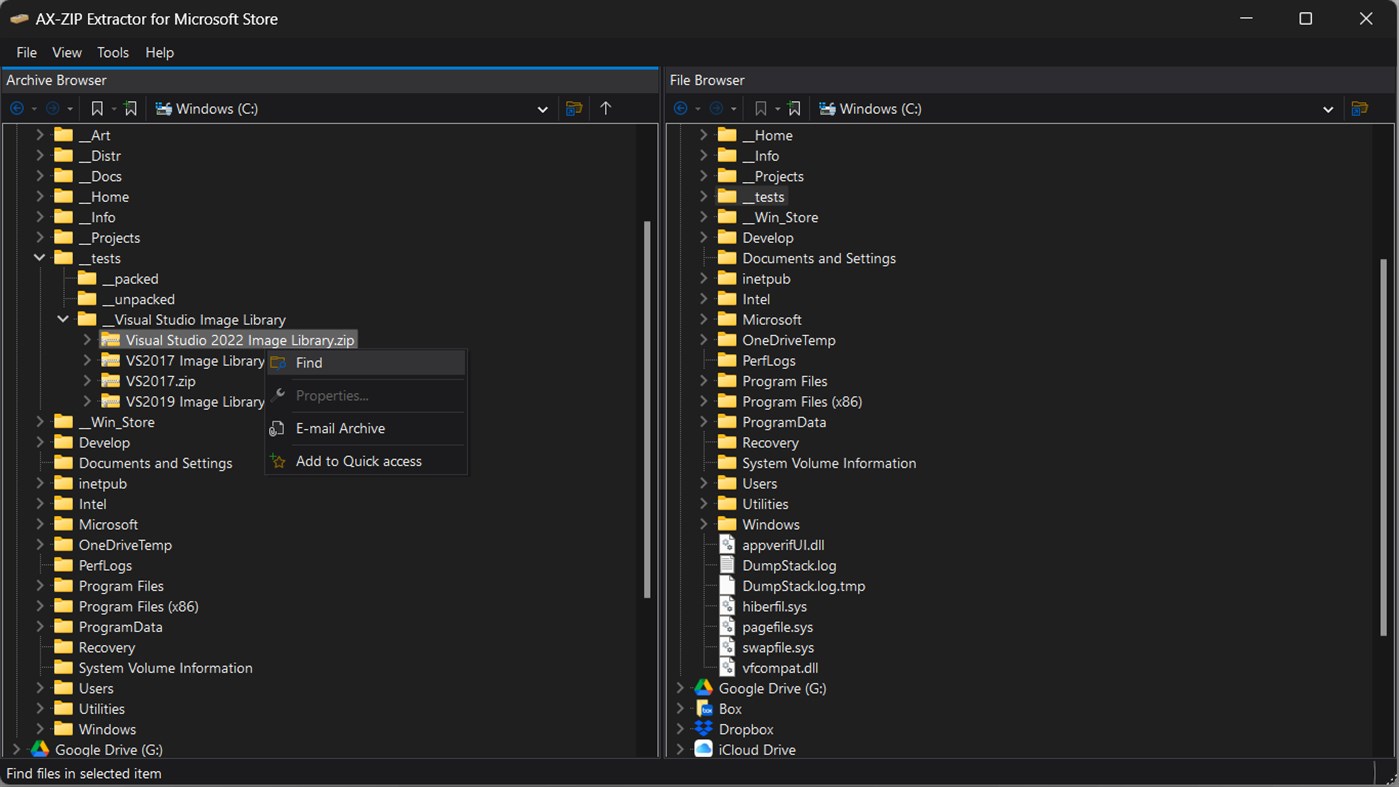
Task: Open the Tools menu
Action: (112, 52)
